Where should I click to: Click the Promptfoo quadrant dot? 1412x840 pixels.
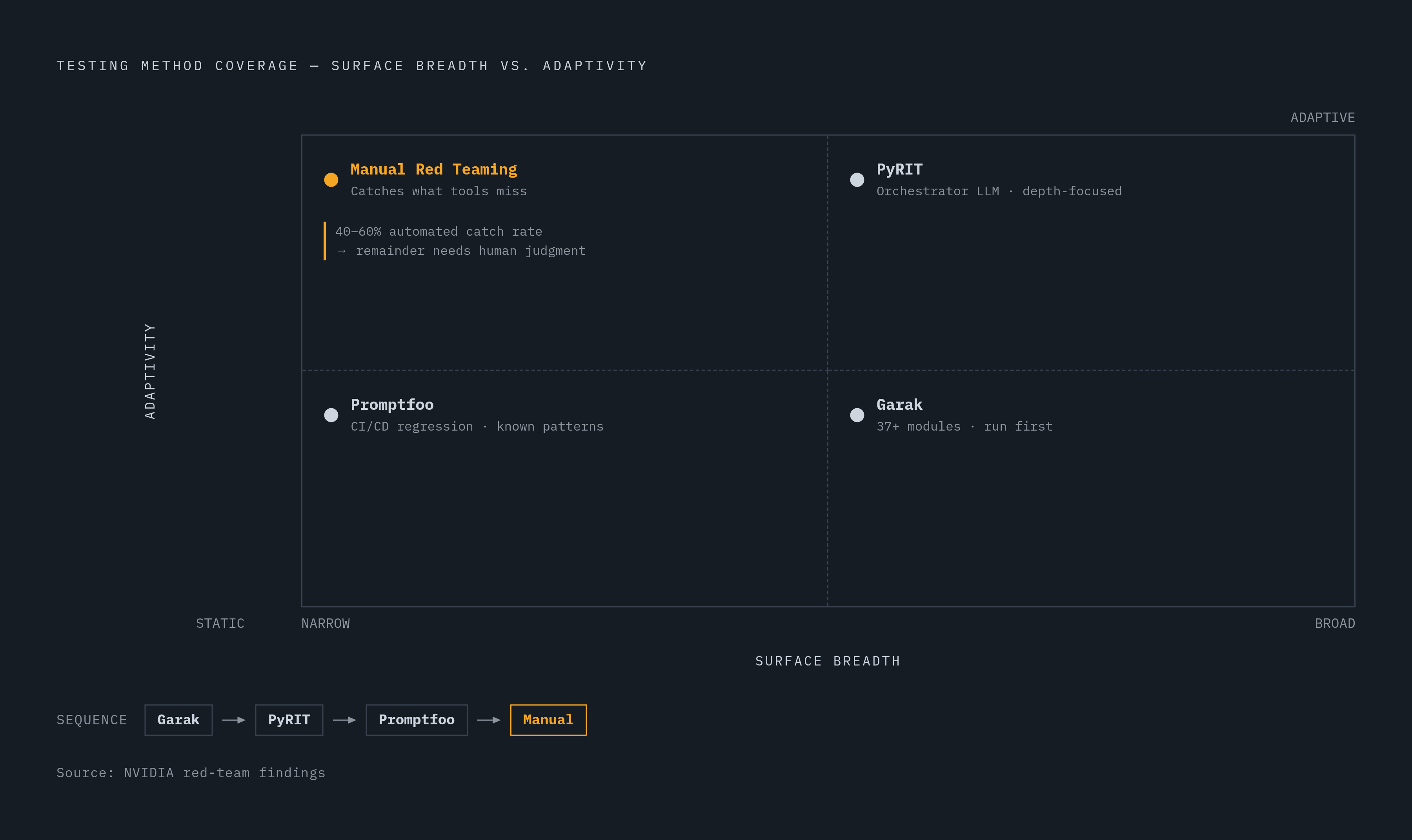point(331,415)
